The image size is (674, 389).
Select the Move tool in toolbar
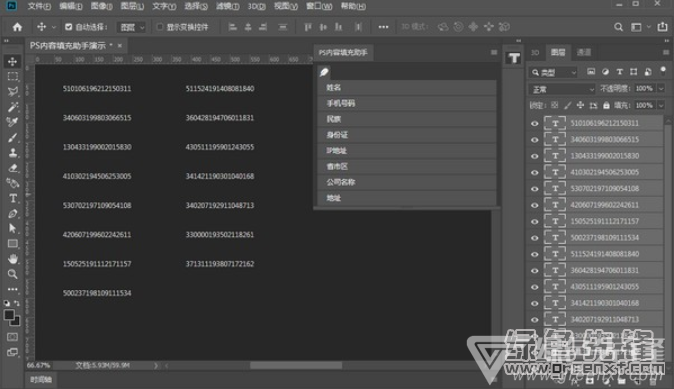[12, 61]
